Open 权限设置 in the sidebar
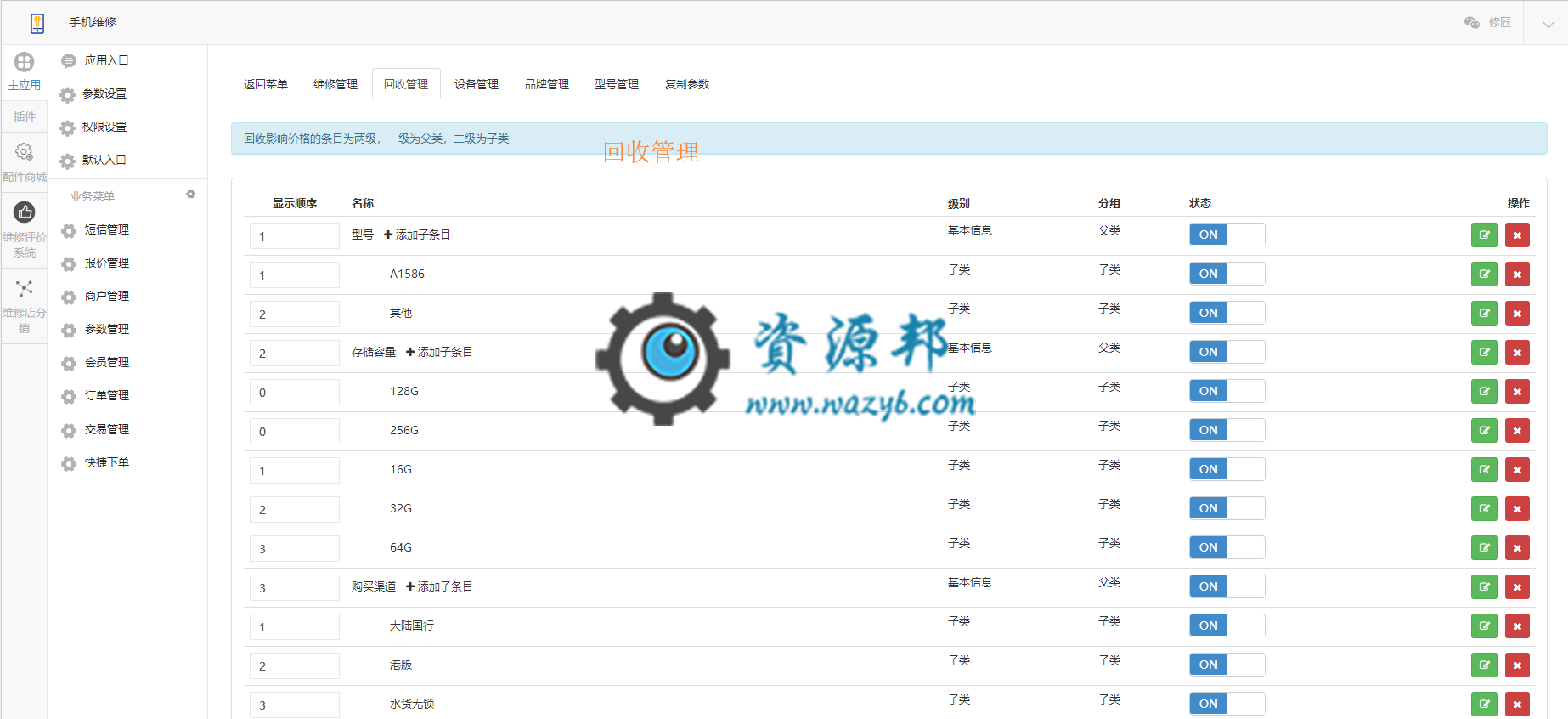This screenshot has height=719, width=1568. (104, 127)
